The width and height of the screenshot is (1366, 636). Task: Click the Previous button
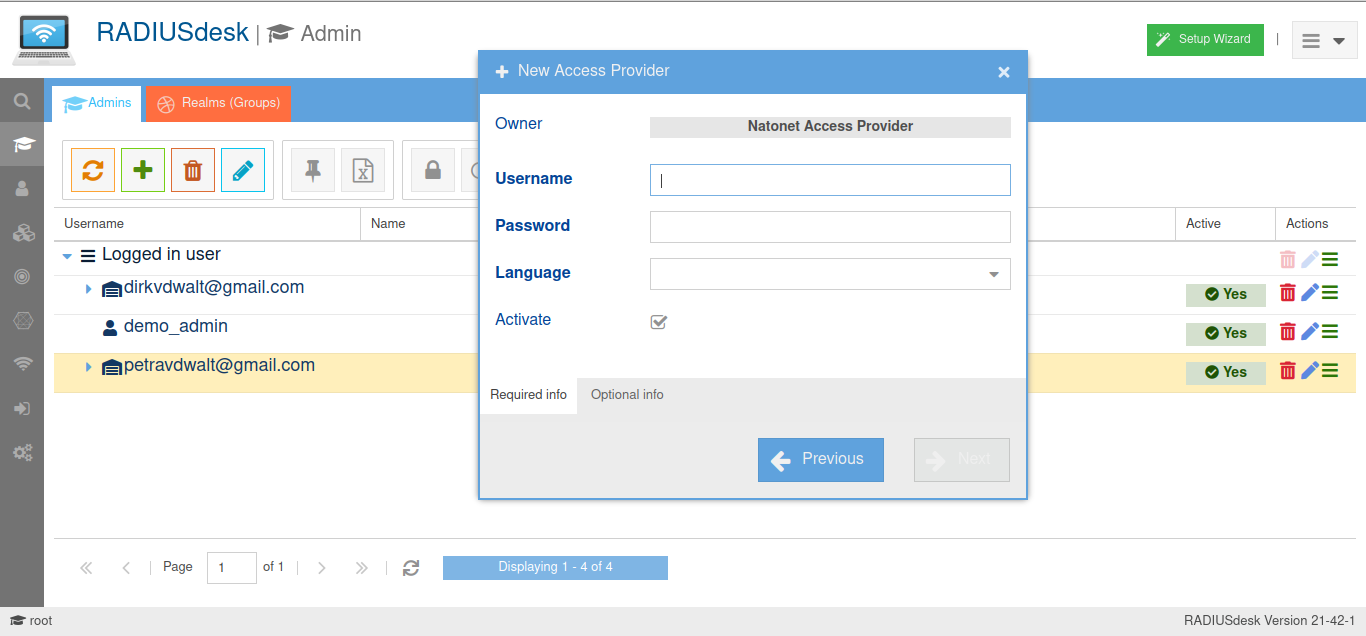tap(820, 459)
